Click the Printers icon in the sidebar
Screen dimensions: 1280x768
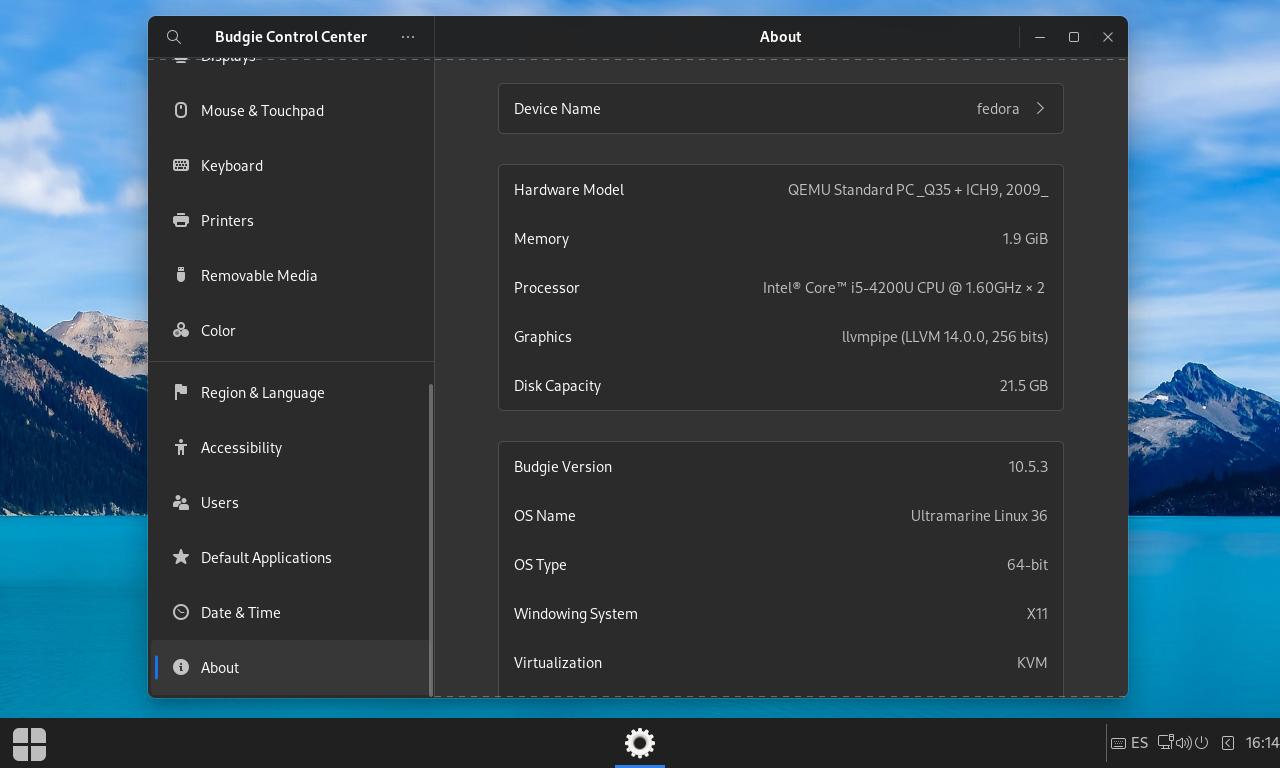click(181, 220)
